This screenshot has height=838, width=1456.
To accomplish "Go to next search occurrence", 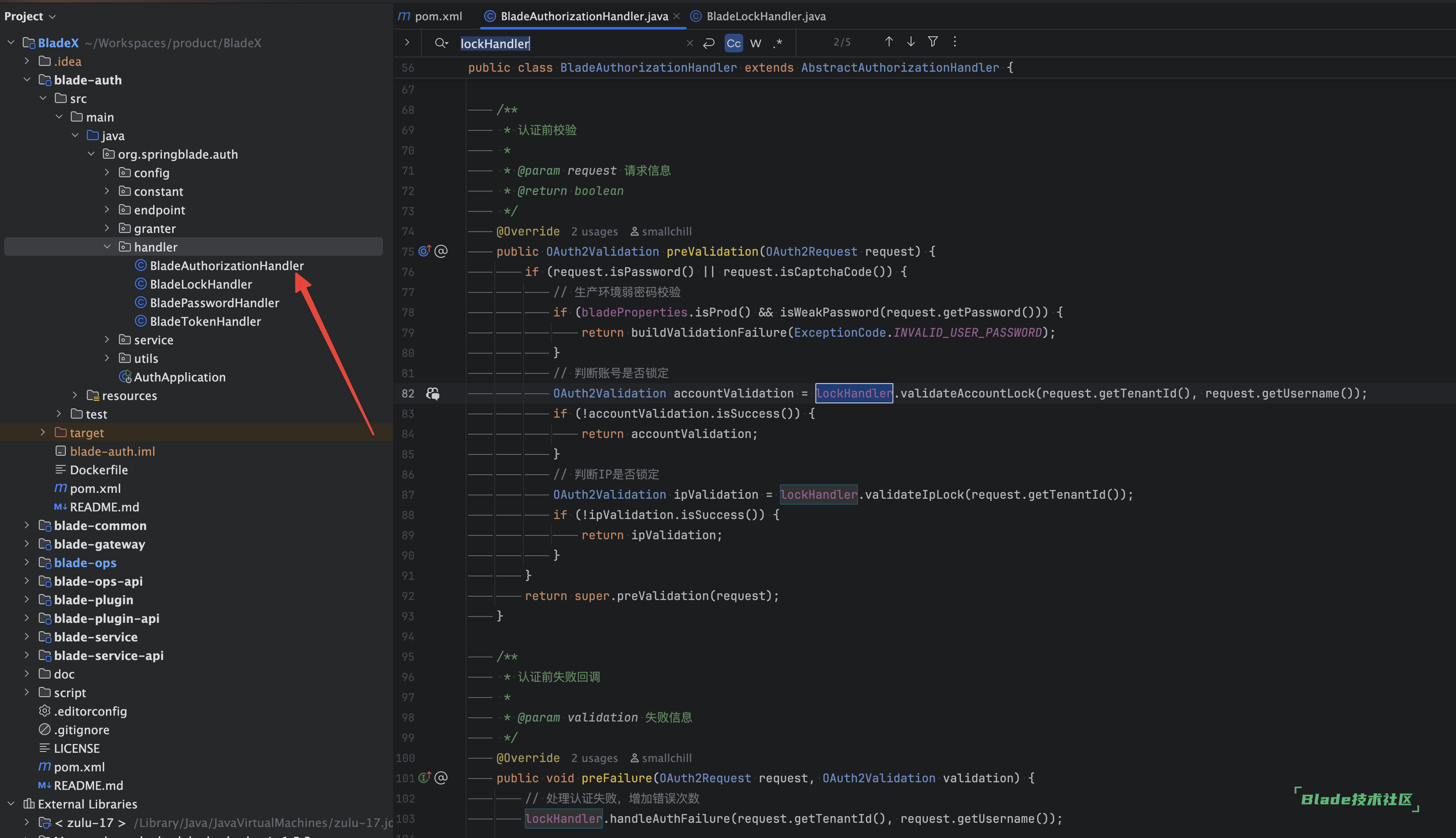I will (911, 41).
